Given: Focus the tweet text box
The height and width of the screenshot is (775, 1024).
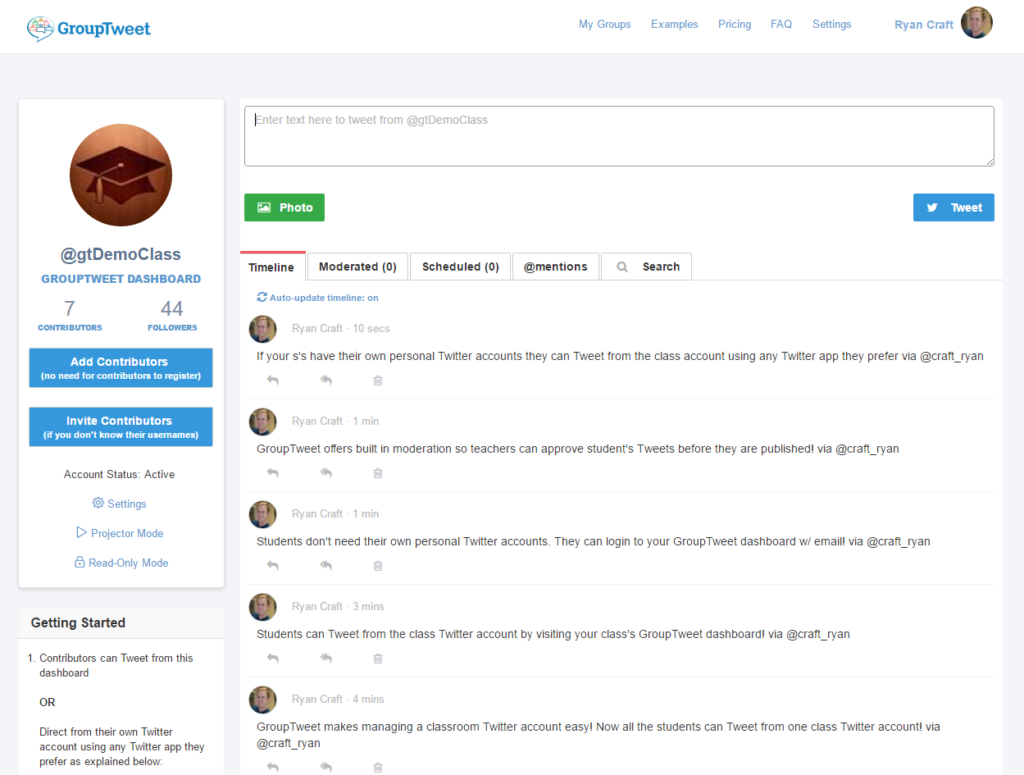Looking at the screenshot, I should (x=619, y=136).
